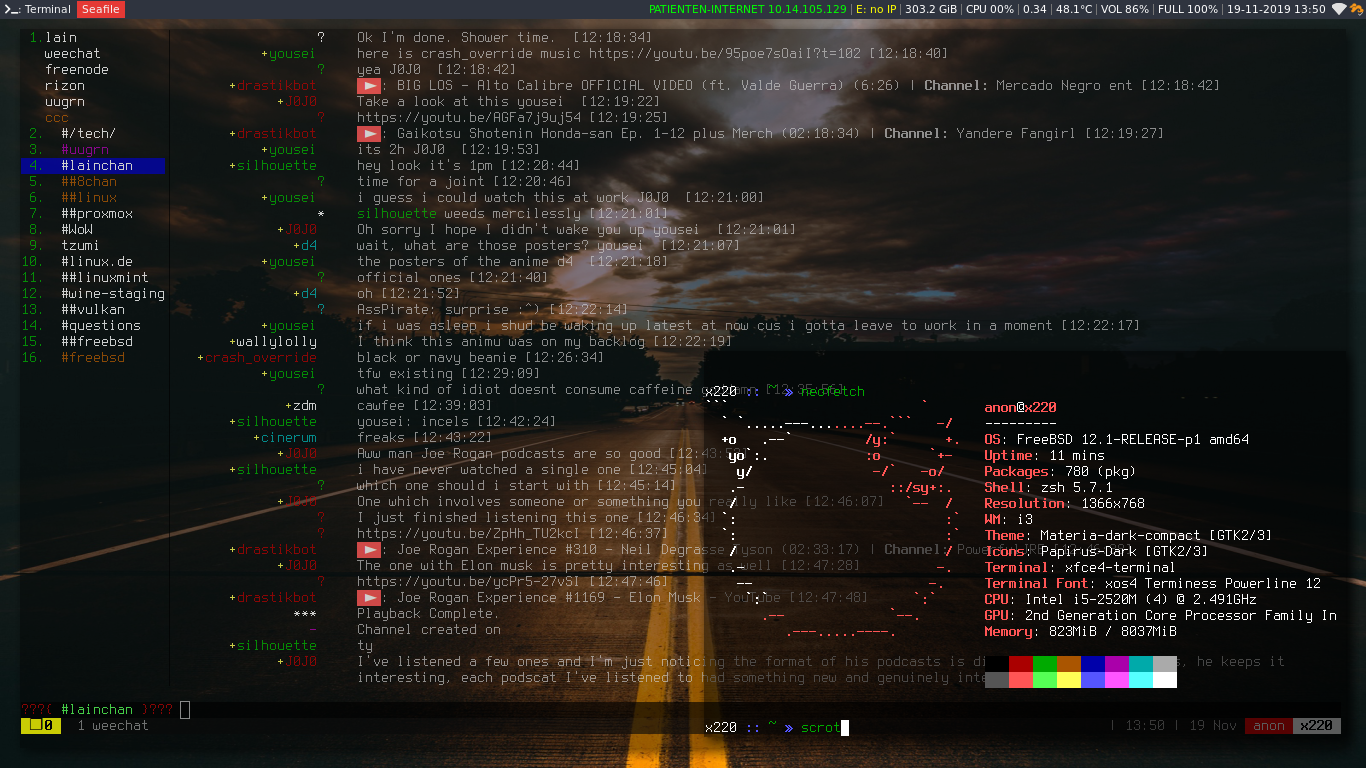Click the crash_override nickname
Image resolution: width=1366 pixels, height=768 pixels.
[260, 358]
